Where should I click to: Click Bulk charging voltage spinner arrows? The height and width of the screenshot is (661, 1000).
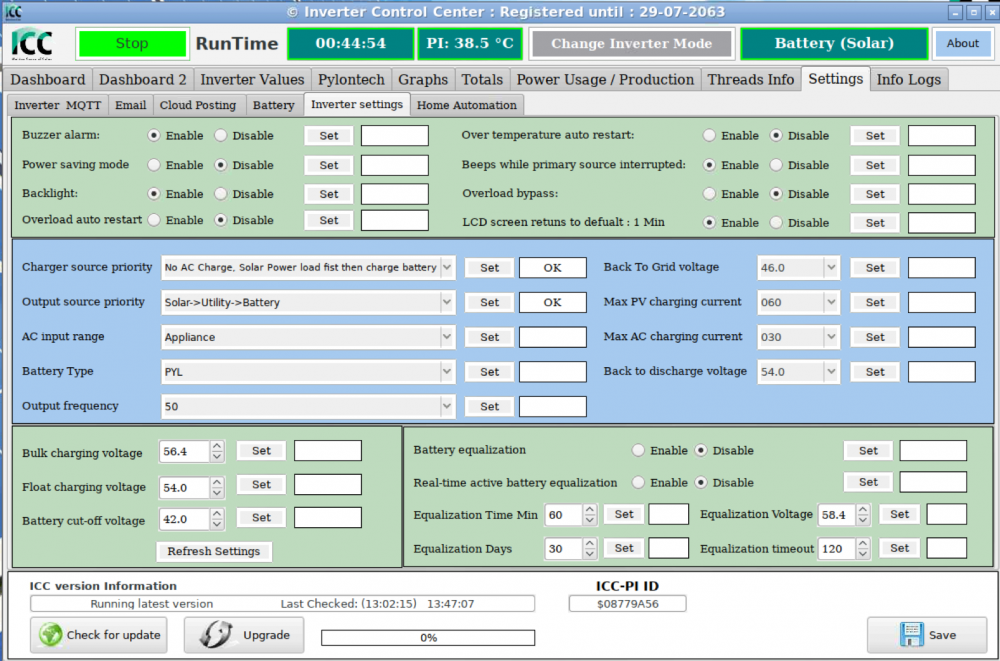[217, 451]
